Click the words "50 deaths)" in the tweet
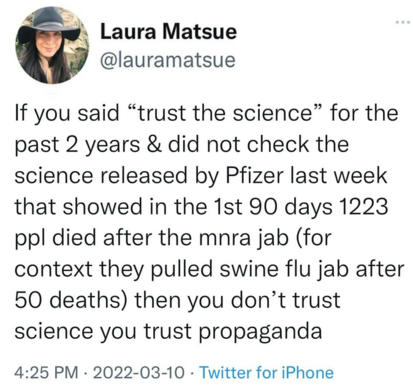 pyautogui.click(x=72, y=300)
